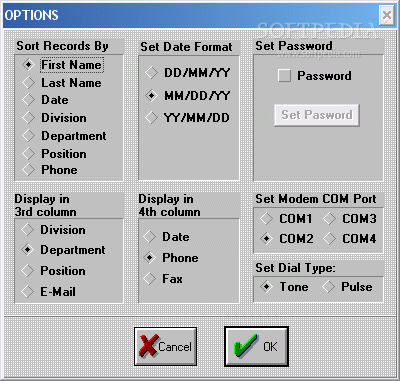Close the OPTIONS dialog window
The width and height of the screenshot is (400, 381).
pos(387,15)
